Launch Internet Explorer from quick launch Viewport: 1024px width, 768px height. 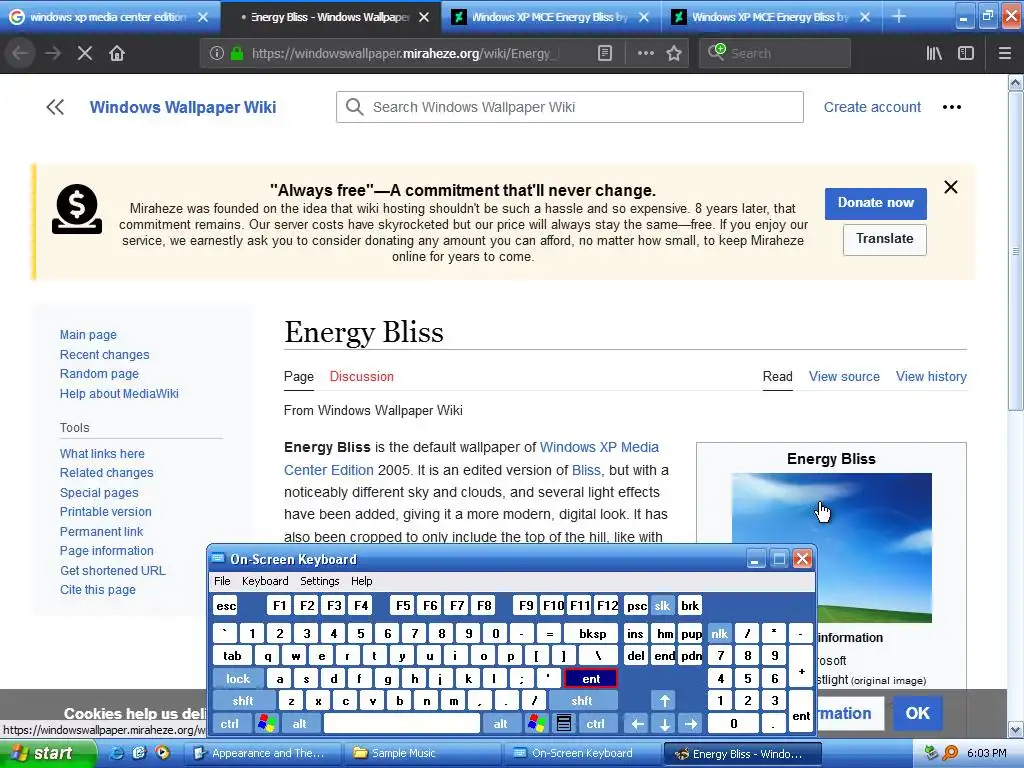(118, 753)
